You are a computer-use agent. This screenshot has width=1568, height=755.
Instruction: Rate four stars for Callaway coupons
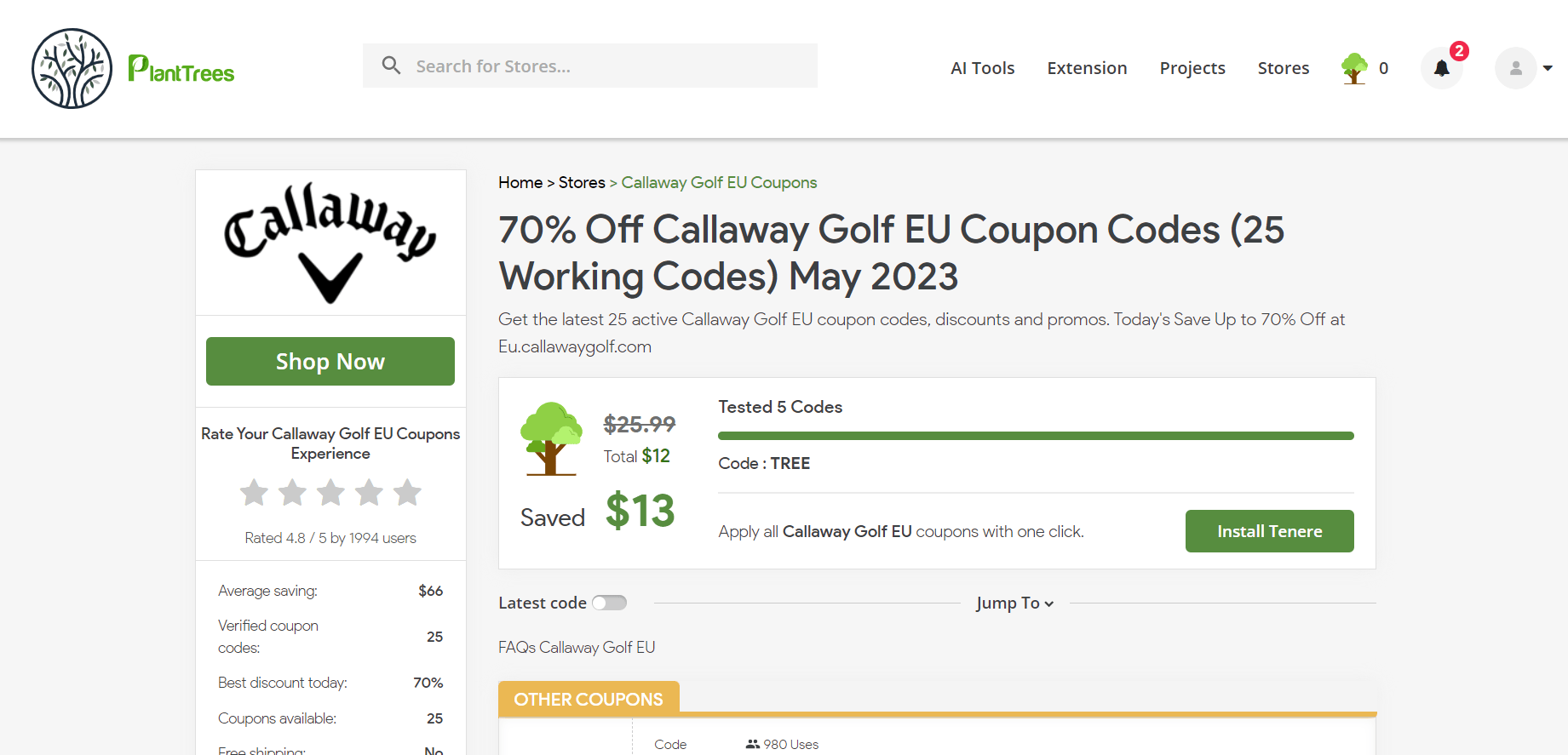coord(369,492)
